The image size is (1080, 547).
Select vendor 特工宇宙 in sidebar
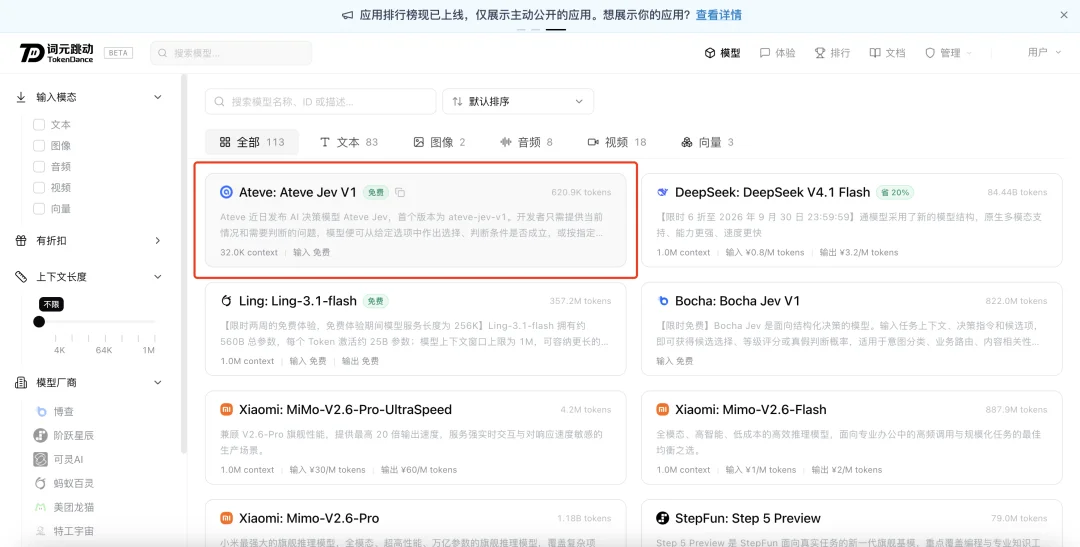(63, 531)
